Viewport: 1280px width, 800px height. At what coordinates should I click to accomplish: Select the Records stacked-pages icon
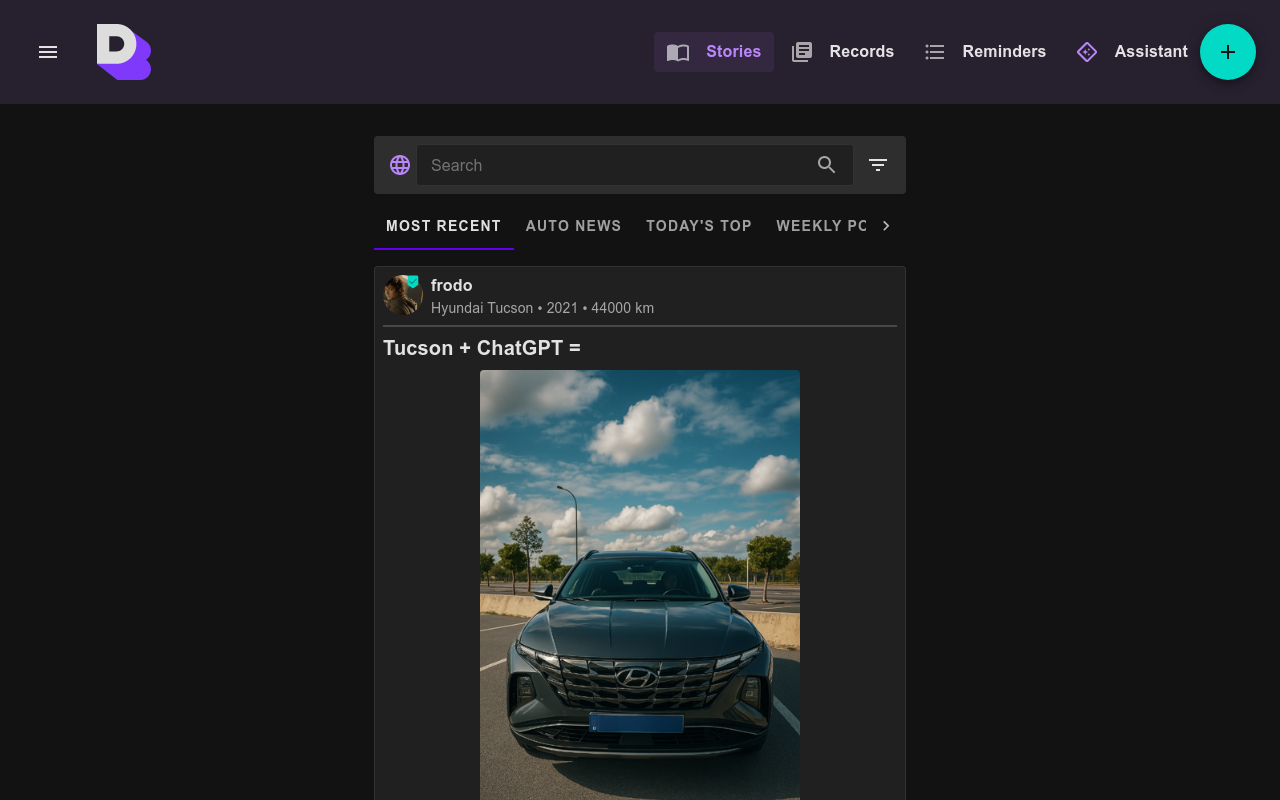point(801,51)
